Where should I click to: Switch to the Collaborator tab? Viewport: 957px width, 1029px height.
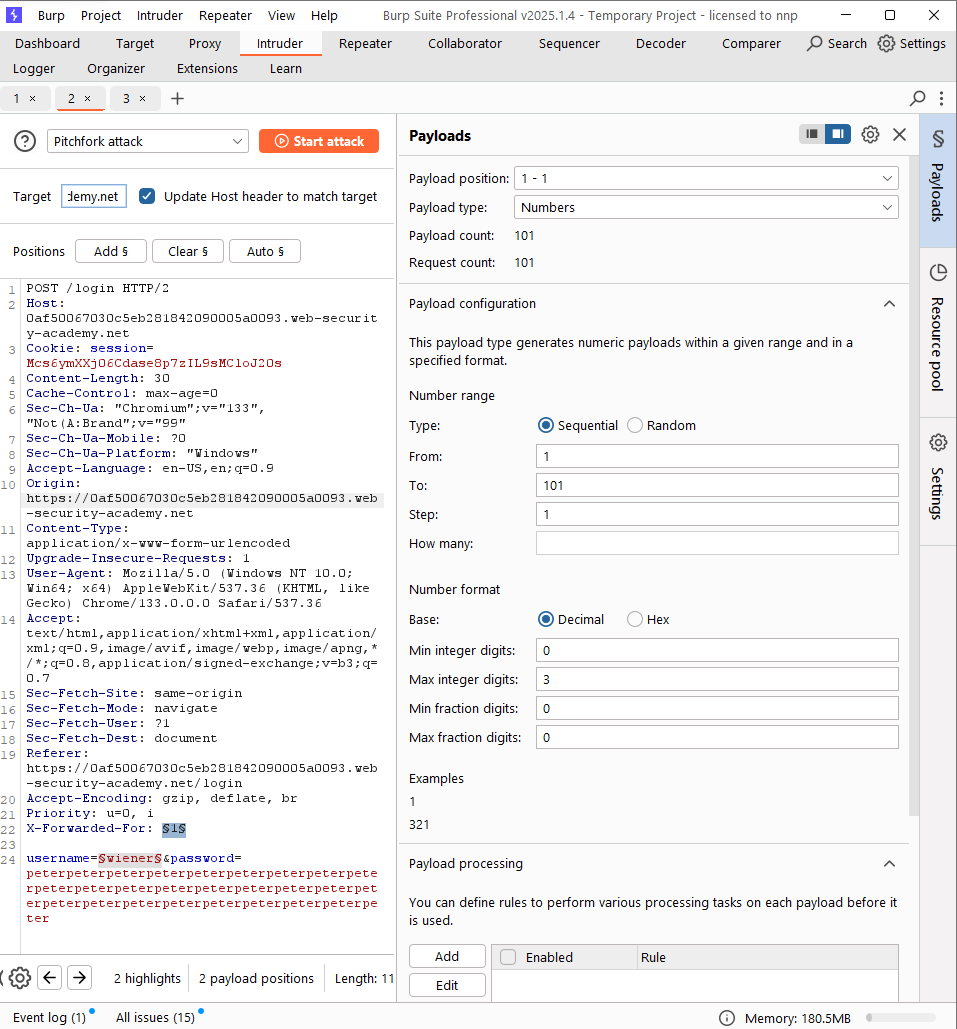[x=465, y=43]
